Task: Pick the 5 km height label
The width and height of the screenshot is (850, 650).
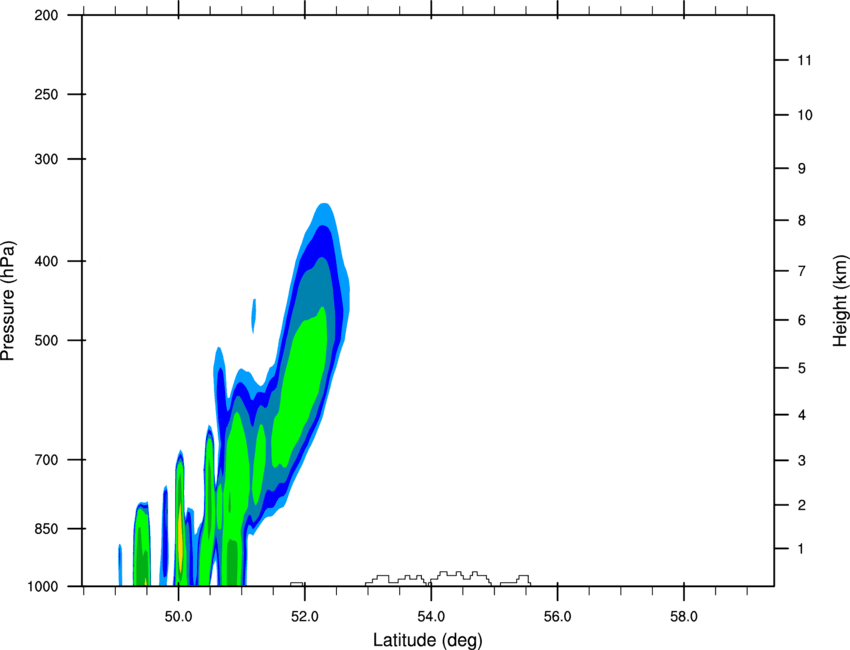Action: (802, 368)
